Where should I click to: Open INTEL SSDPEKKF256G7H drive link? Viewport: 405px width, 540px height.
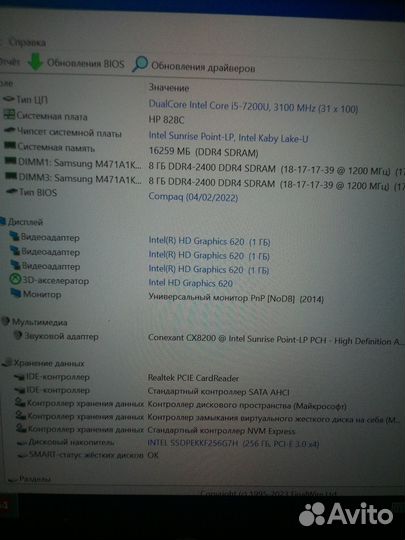tap(233, 444)
